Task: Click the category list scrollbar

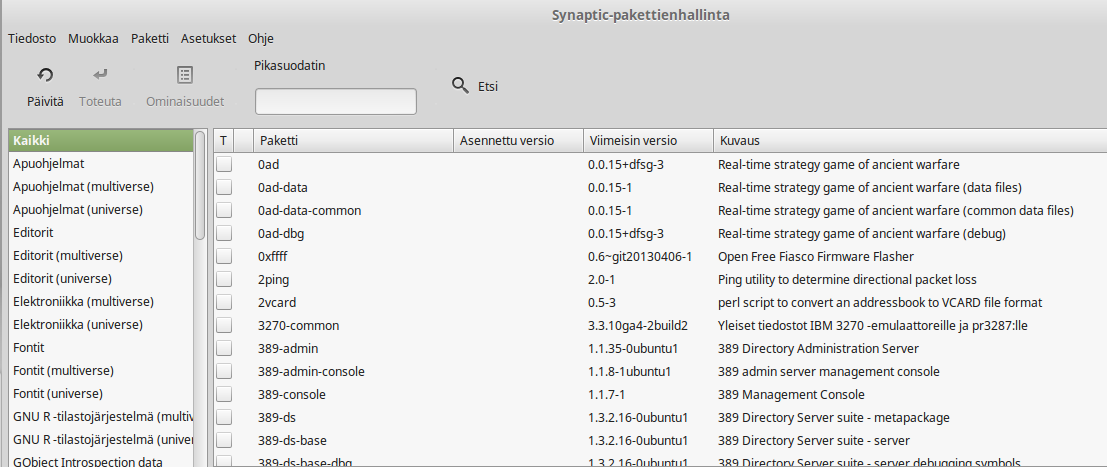Action: 200,186
